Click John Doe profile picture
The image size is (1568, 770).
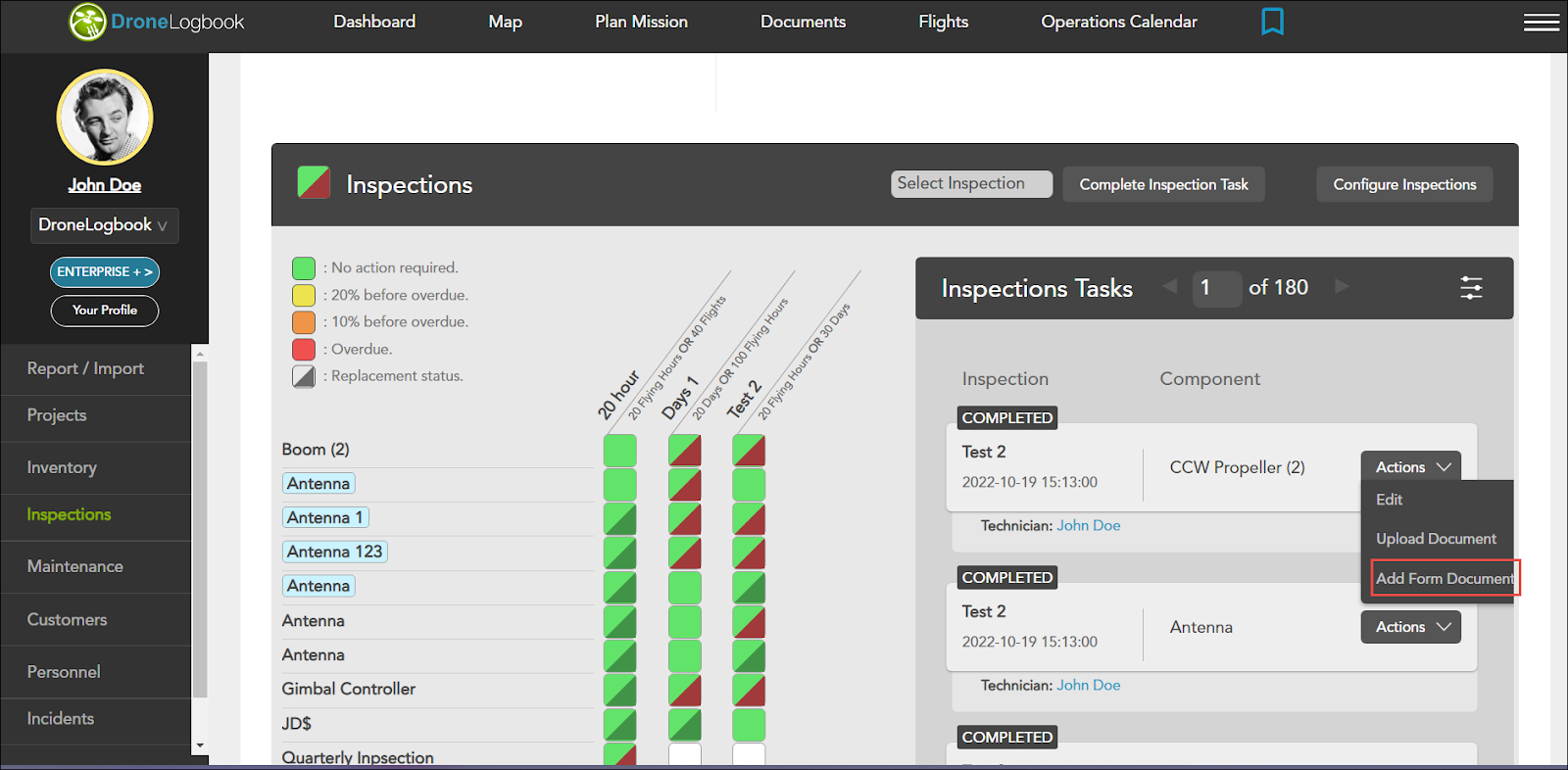[x=105, y=118]
